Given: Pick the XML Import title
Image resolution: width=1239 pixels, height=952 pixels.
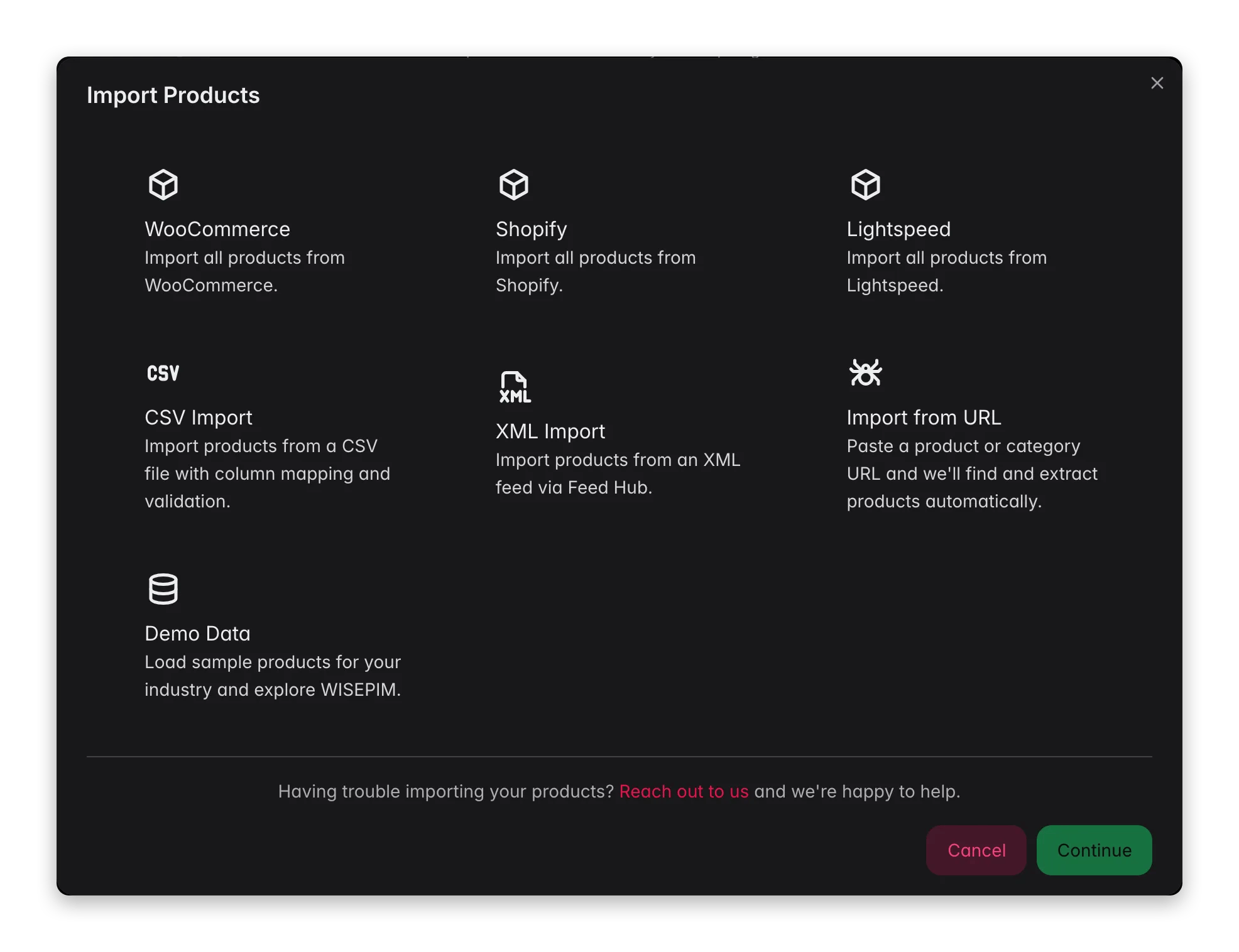Looking at the screenshot, I should tap(550, 431).
